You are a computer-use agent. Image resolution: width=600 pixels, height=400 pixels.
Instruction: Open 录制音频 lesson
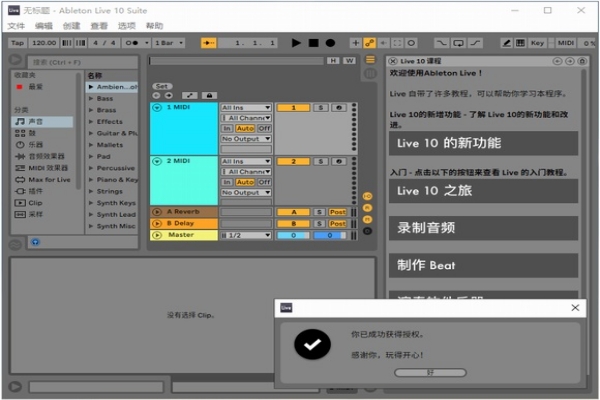click(x=483, y=228)
